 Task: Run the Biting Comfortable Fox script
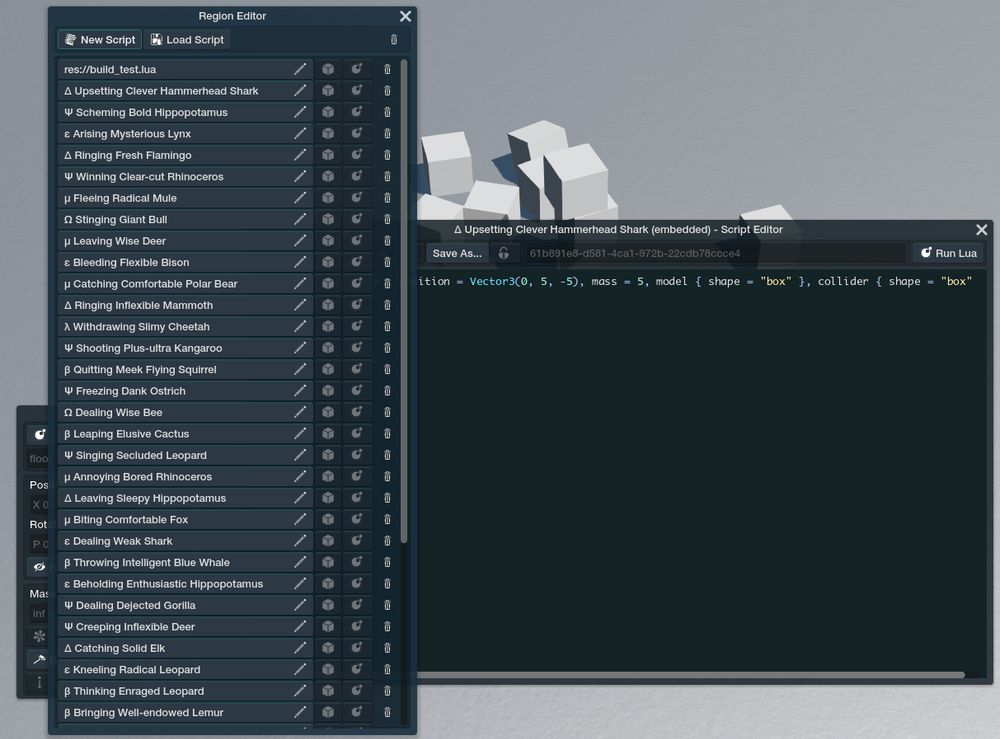(x=357, y=520)
